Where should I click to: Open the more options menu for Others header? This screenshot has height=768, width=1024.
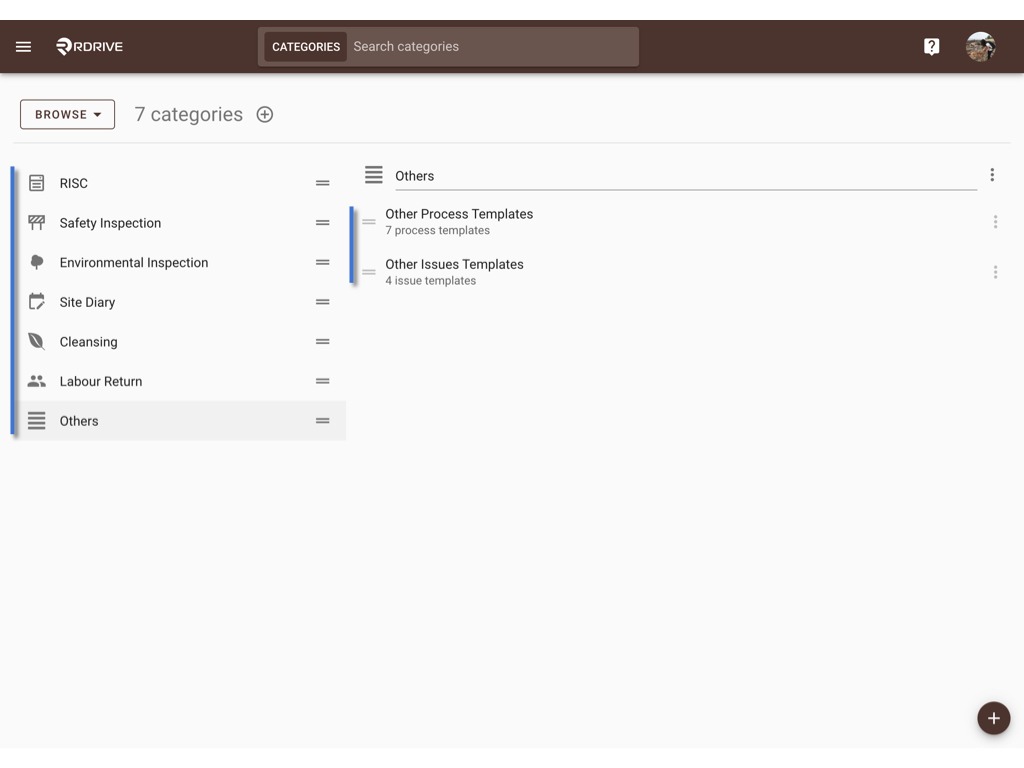click(992, 175)
